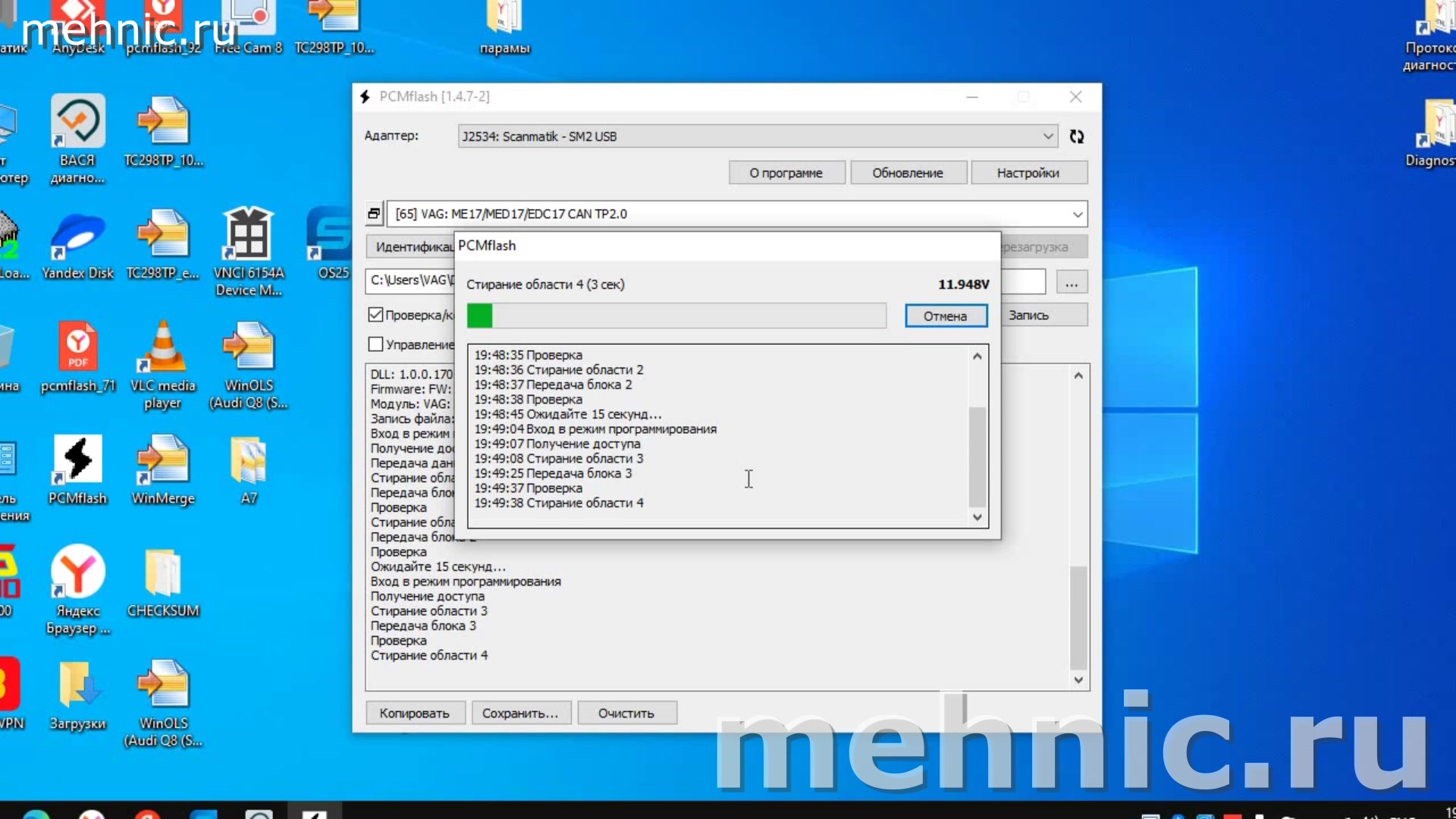
Task: Click the file path input field
Action: click(x=409, y=281)
